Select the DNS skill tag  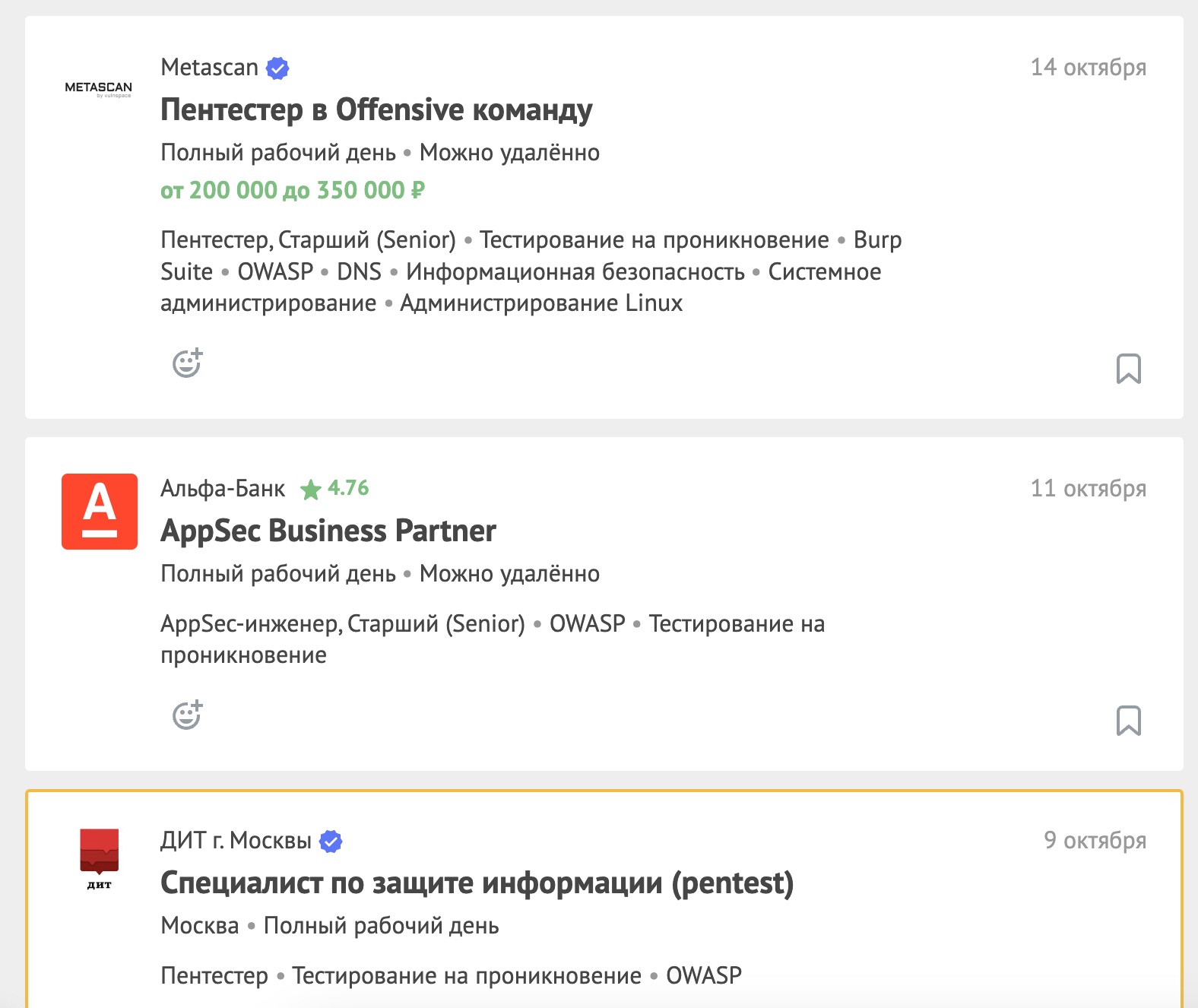point(359,272)
